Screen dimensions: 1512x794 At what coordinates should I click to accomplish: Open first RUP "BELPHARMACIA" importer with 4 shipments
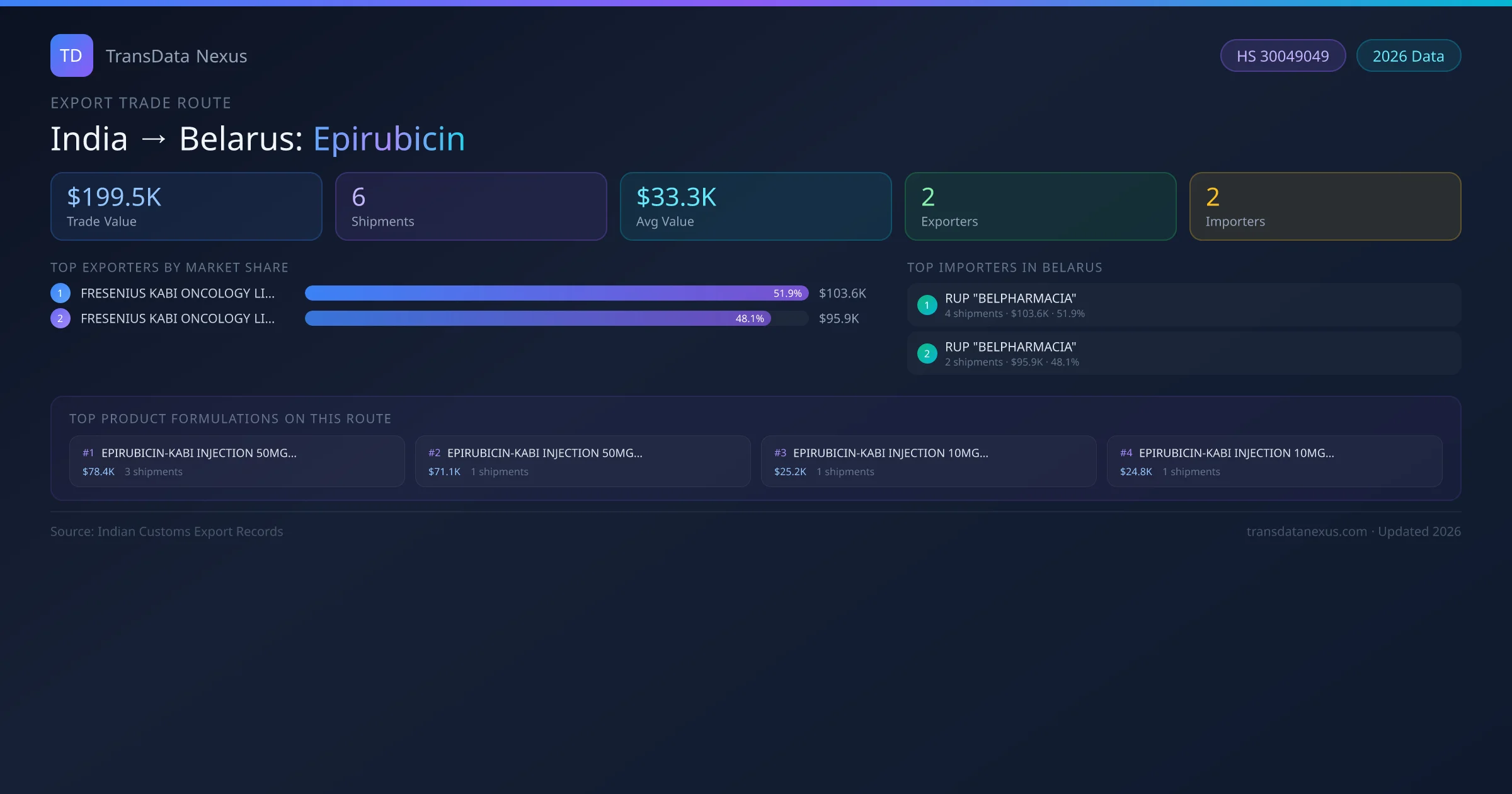1183,305
